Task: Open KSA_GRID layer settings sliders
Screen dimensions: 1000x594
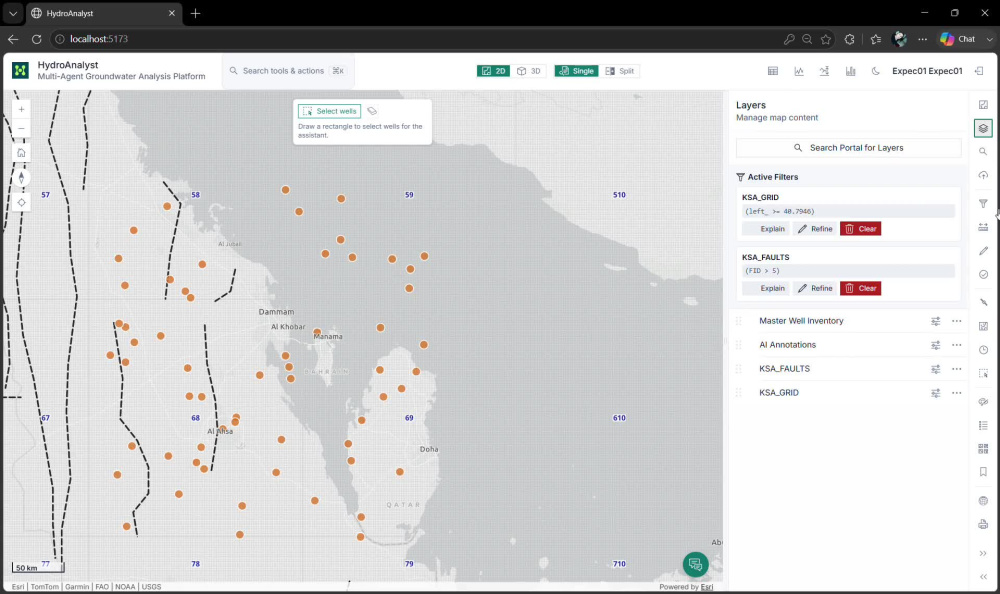Action: (x=935, y=393)
